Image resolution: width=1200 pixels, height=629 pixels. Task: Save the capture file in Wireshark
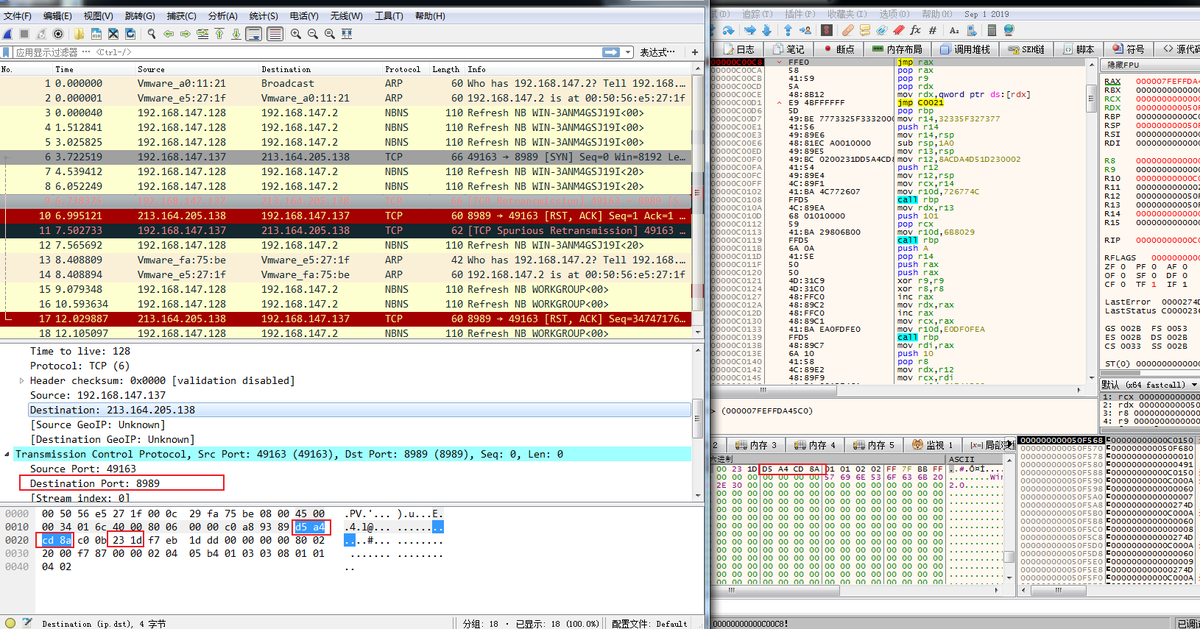[97, 33]
